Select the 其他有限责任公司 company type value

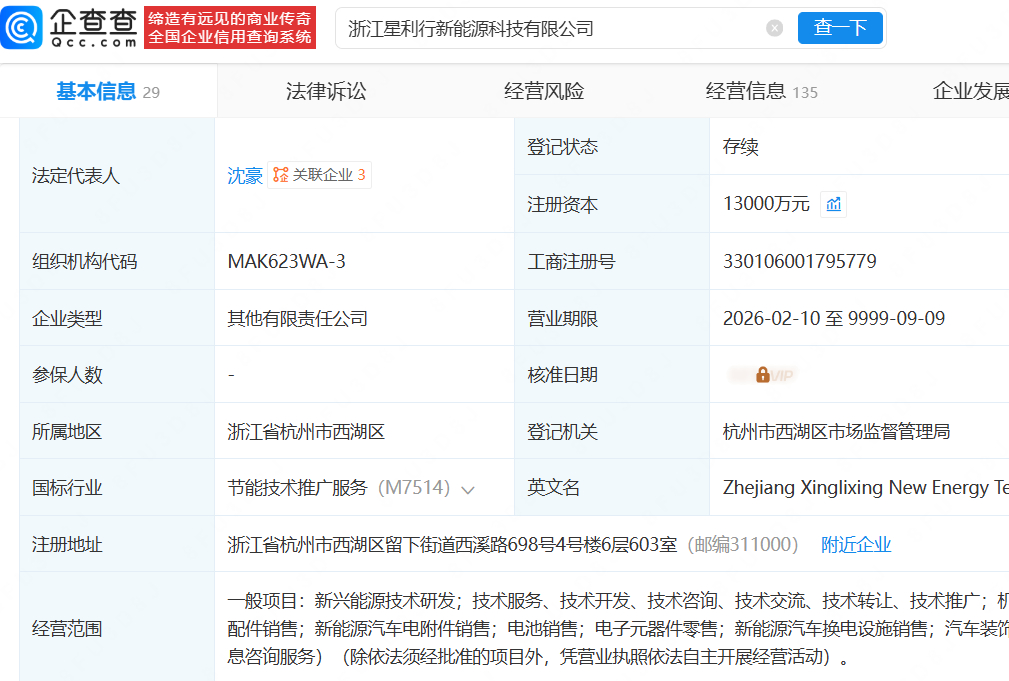pyautogui.click(x=297, y=318)
